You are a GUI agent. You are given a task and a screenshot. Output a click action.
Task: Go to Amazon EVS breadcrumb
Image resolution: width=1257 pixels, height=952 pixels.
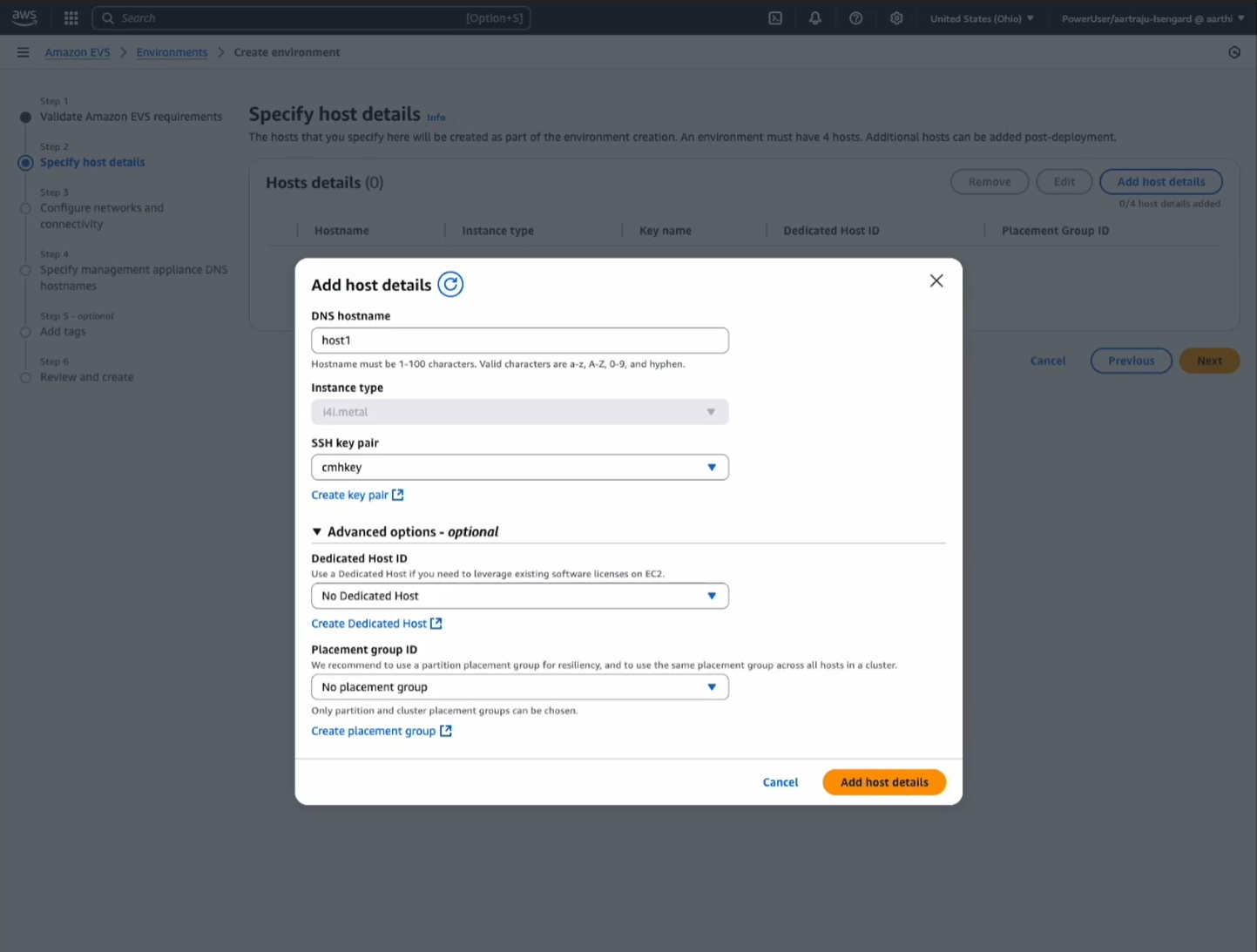(78, 52)
